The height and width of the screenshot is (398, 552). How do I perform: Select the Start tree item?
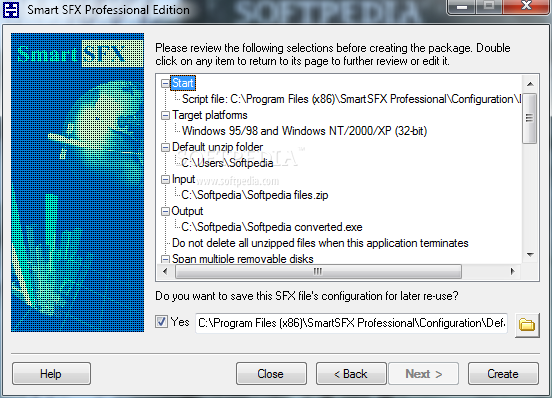tap(183, 83)
